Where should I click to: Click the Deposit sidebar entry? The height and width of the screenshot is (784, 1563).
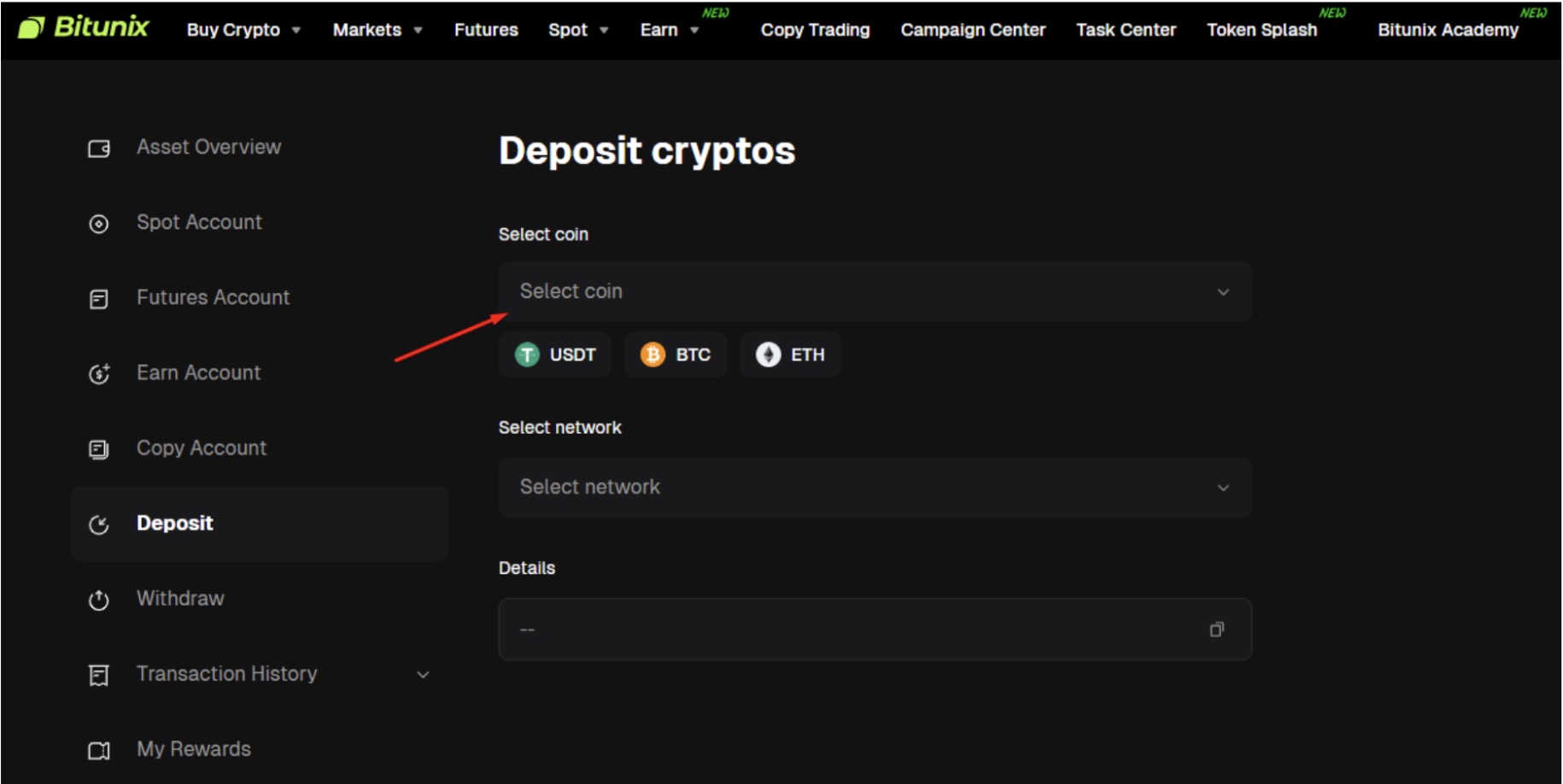[x=174, y=524]
